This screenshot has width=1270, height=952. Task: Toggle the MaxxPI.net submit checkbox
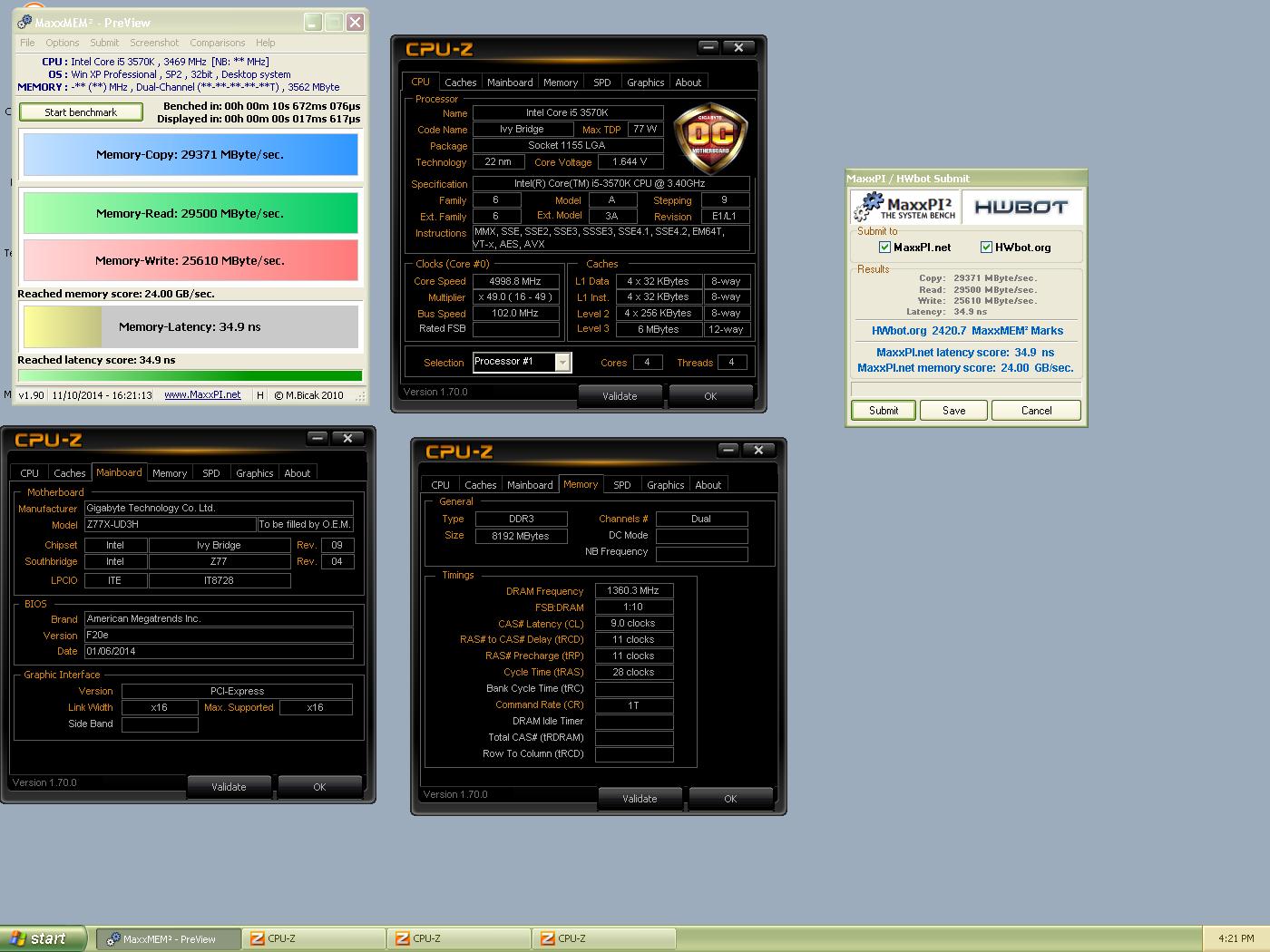click(884, 248)
